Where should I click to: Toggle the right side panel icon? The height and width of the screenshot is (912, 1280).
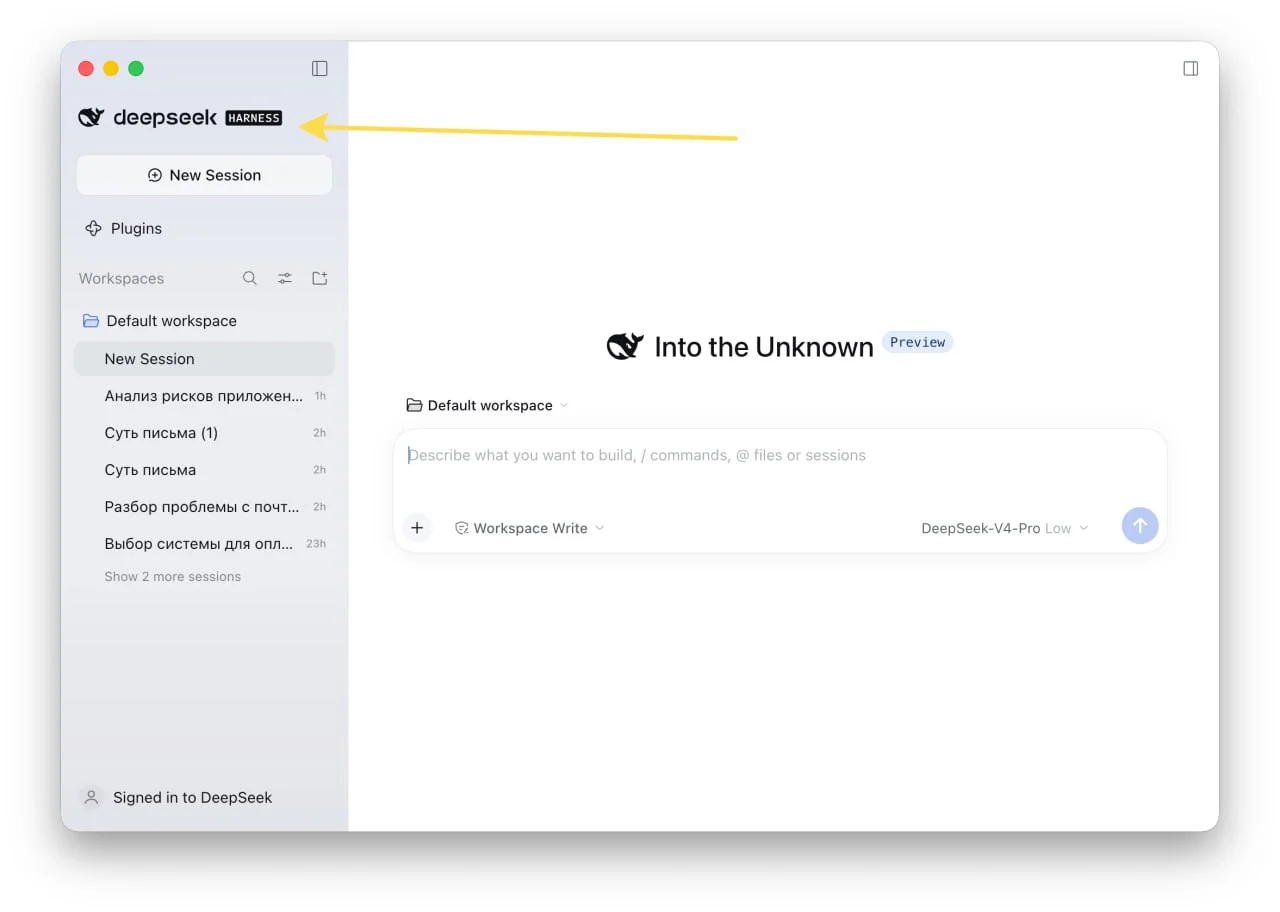[x=1190, y=68]
